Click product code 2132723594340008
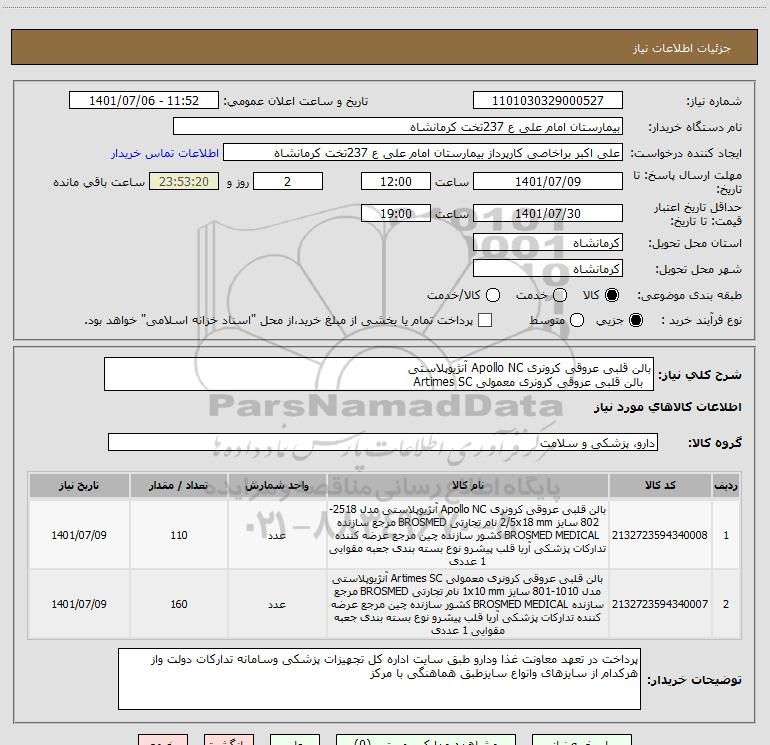The width and height of the screenshot is (770, 745). (660, 535)
